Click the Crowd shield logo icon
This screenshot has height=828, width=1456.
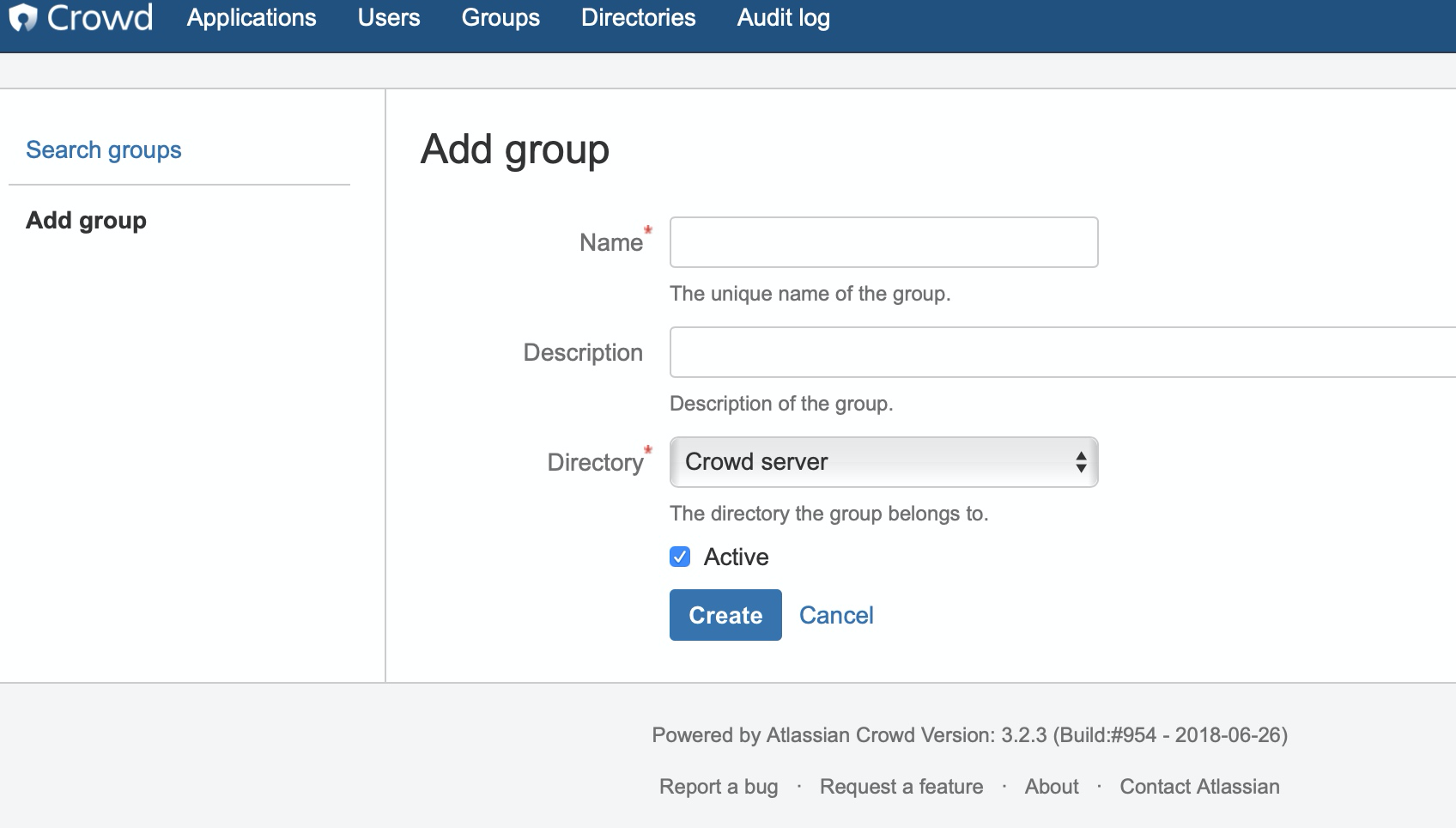point(22,17)
